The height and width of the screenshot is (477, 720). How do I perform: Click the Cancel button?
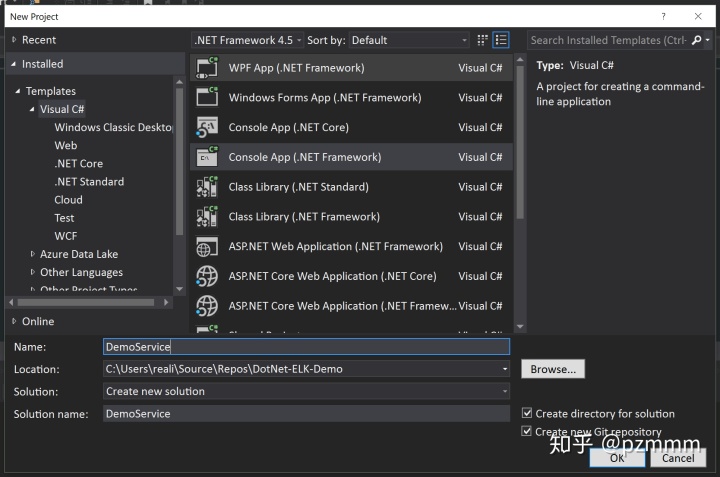678,458
